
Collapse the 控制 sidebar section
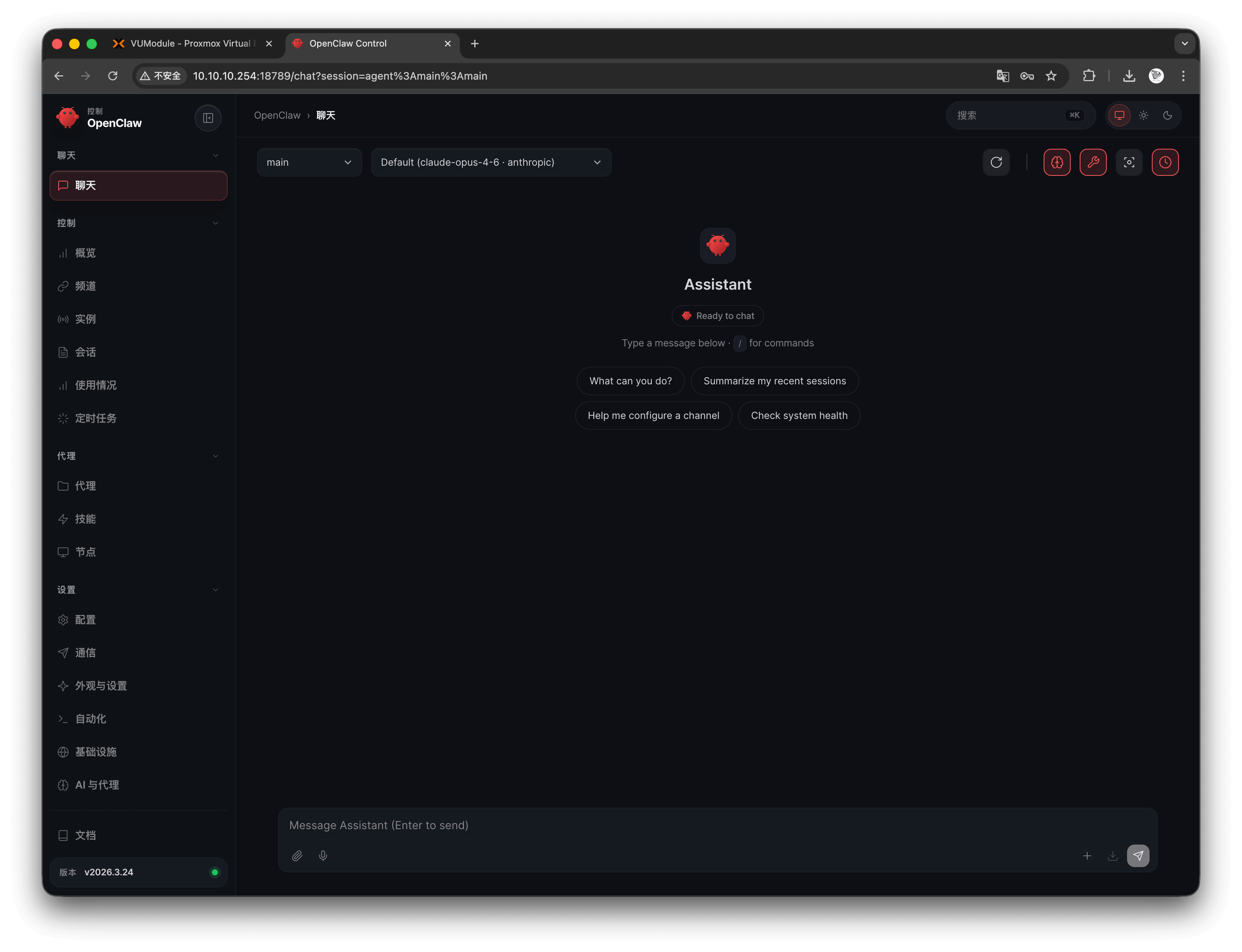click(x=137, y=223)
